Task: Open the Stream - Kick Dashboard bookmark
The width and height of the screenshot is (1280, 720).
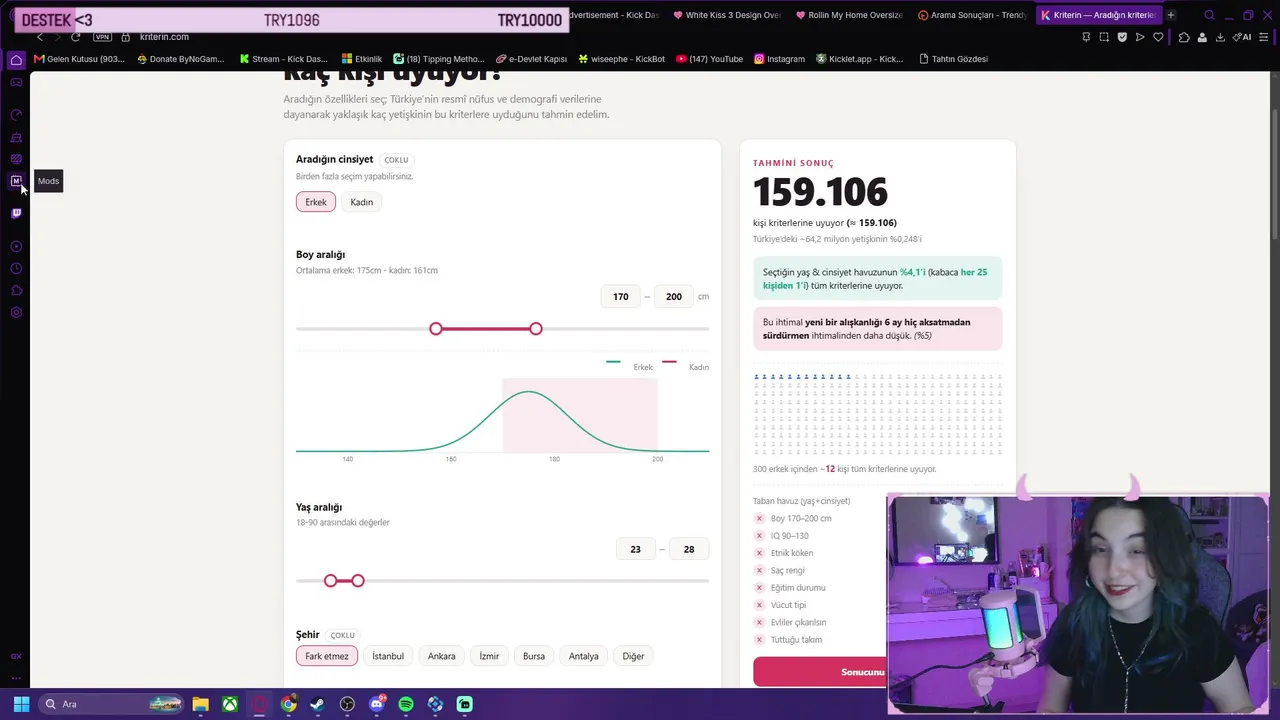Action: click(x=284, y=59)
